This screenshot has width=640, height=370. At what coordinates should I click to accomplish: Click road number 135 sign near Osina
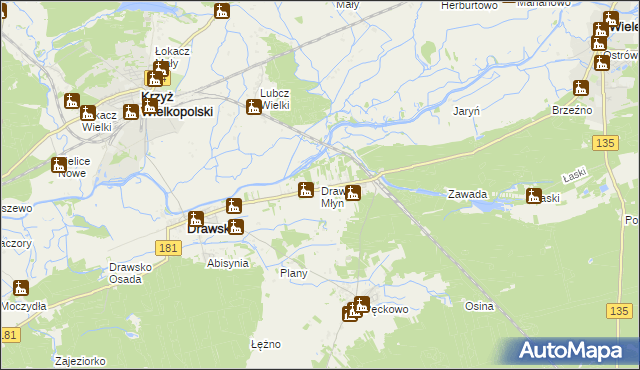(619, 311)
